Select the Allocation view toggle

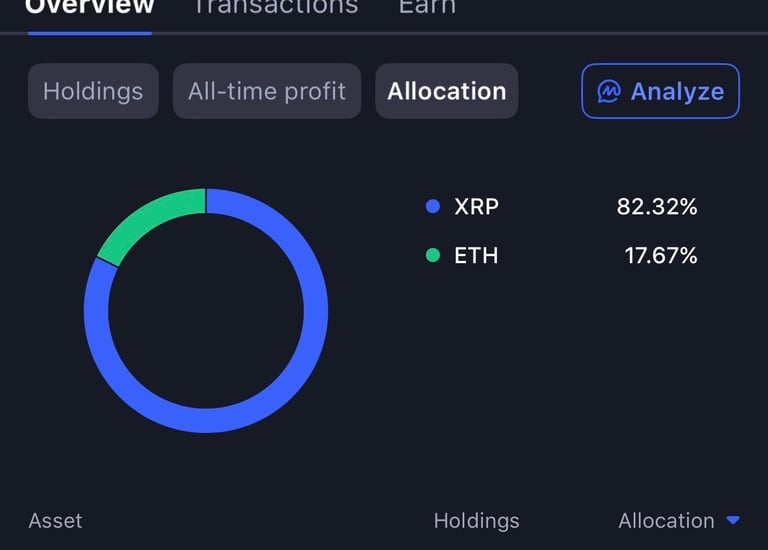(x=447, y=91)
